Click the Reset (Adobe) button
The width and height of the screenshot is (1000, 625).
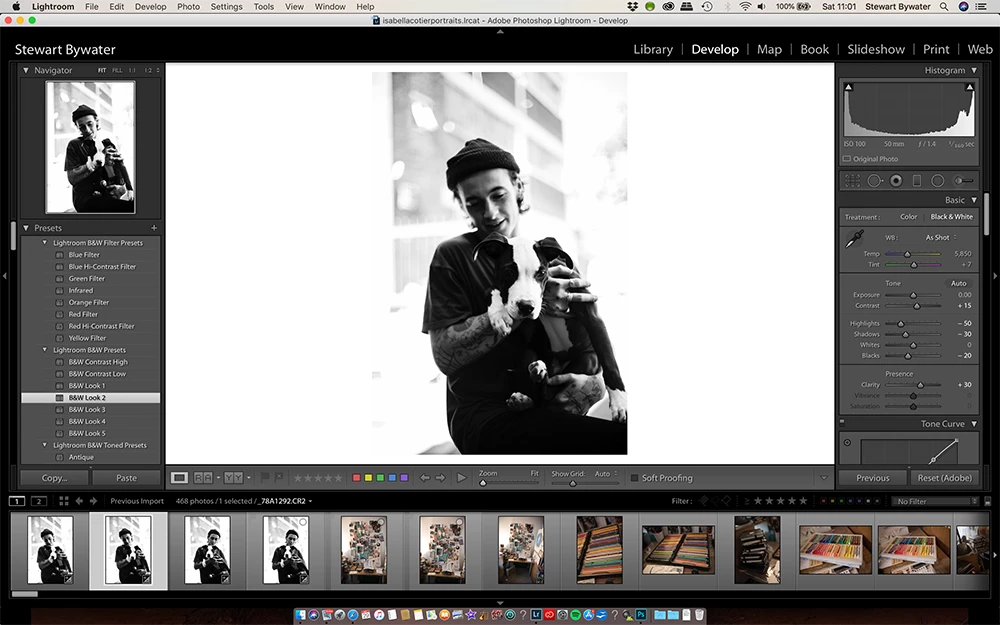[945, 478]
